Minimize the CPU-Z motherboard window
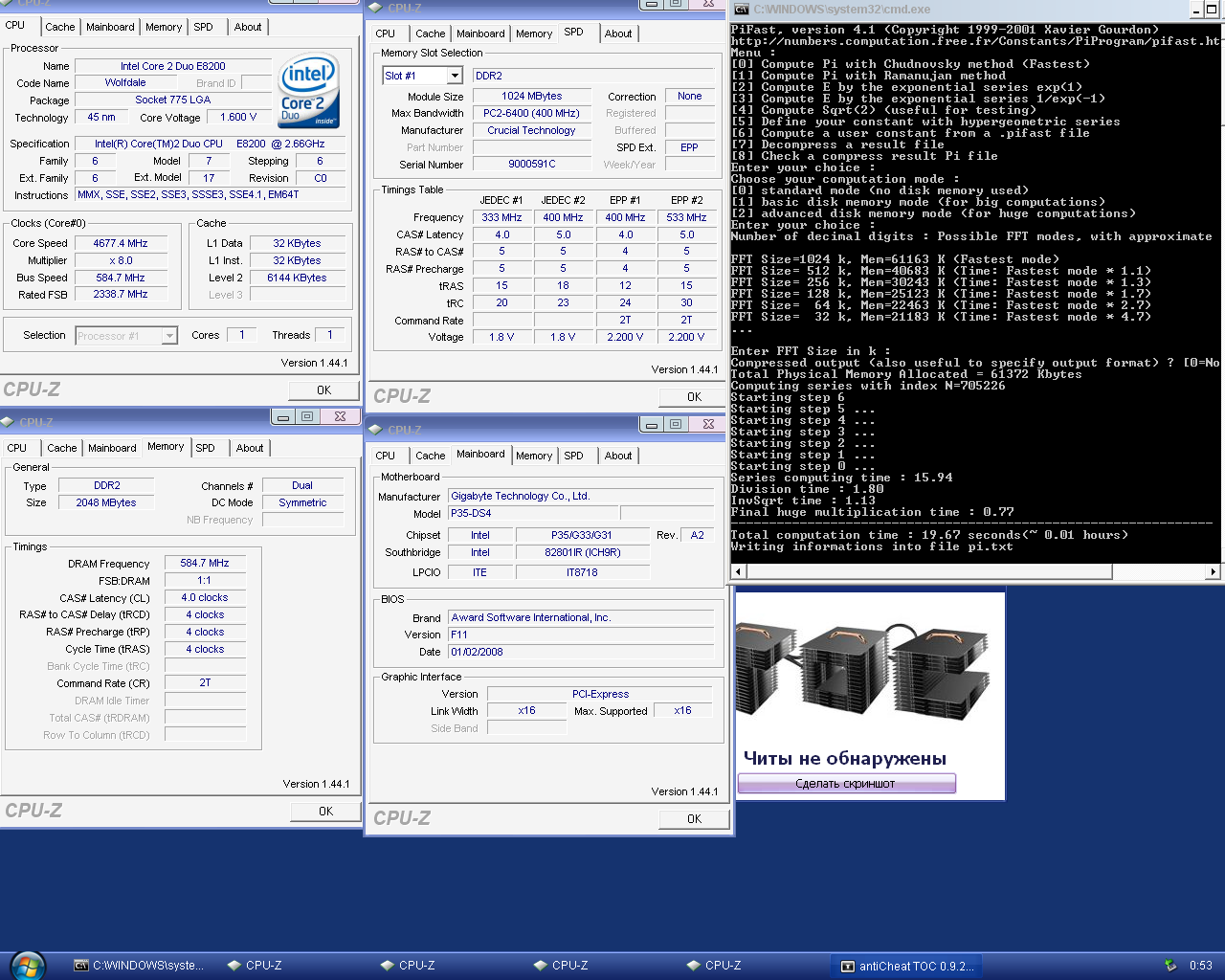 (652, 424)
